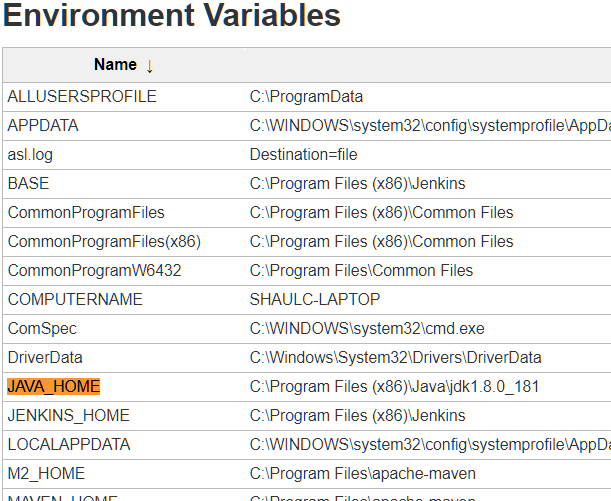Image resolution: width=611 pixels, height=501 pixels.
Task: Click LOCALAPPDATA variable name
Action: pos(69,445)
